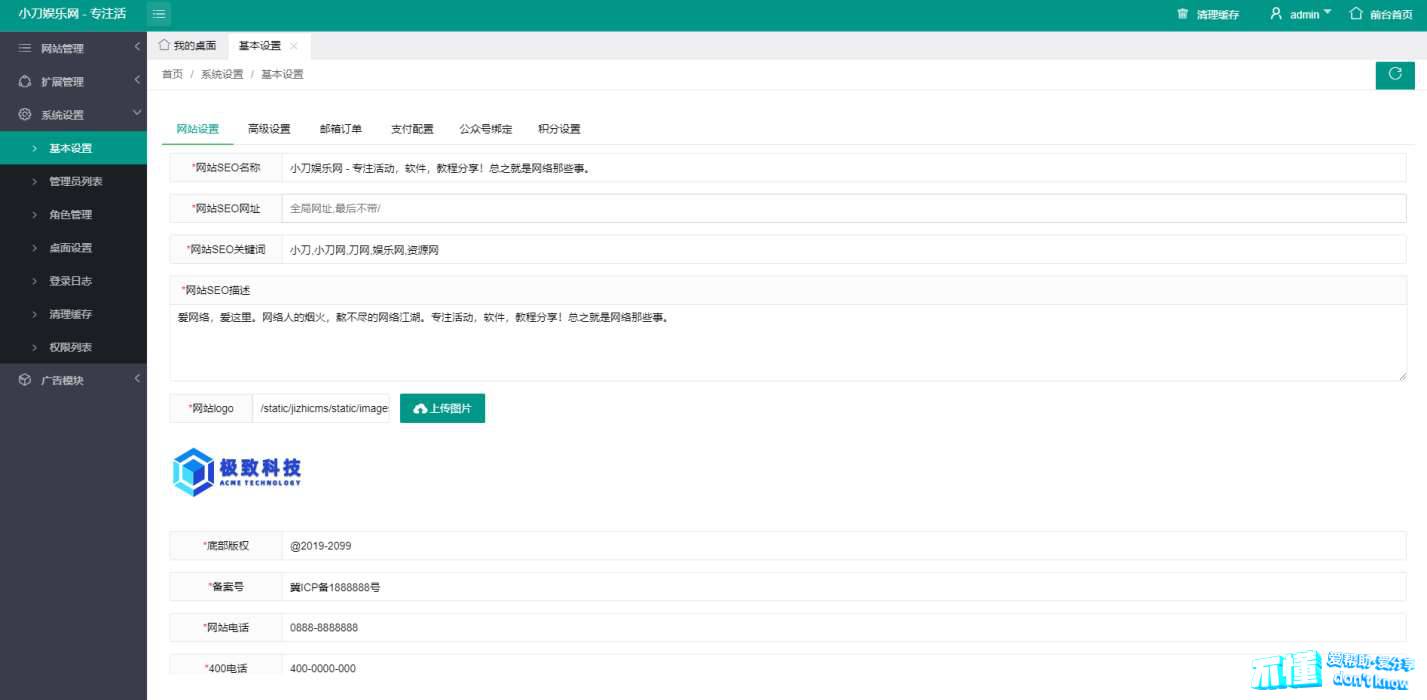
Task: Click the 系统设置 gear icon
Action: (25, 115)
